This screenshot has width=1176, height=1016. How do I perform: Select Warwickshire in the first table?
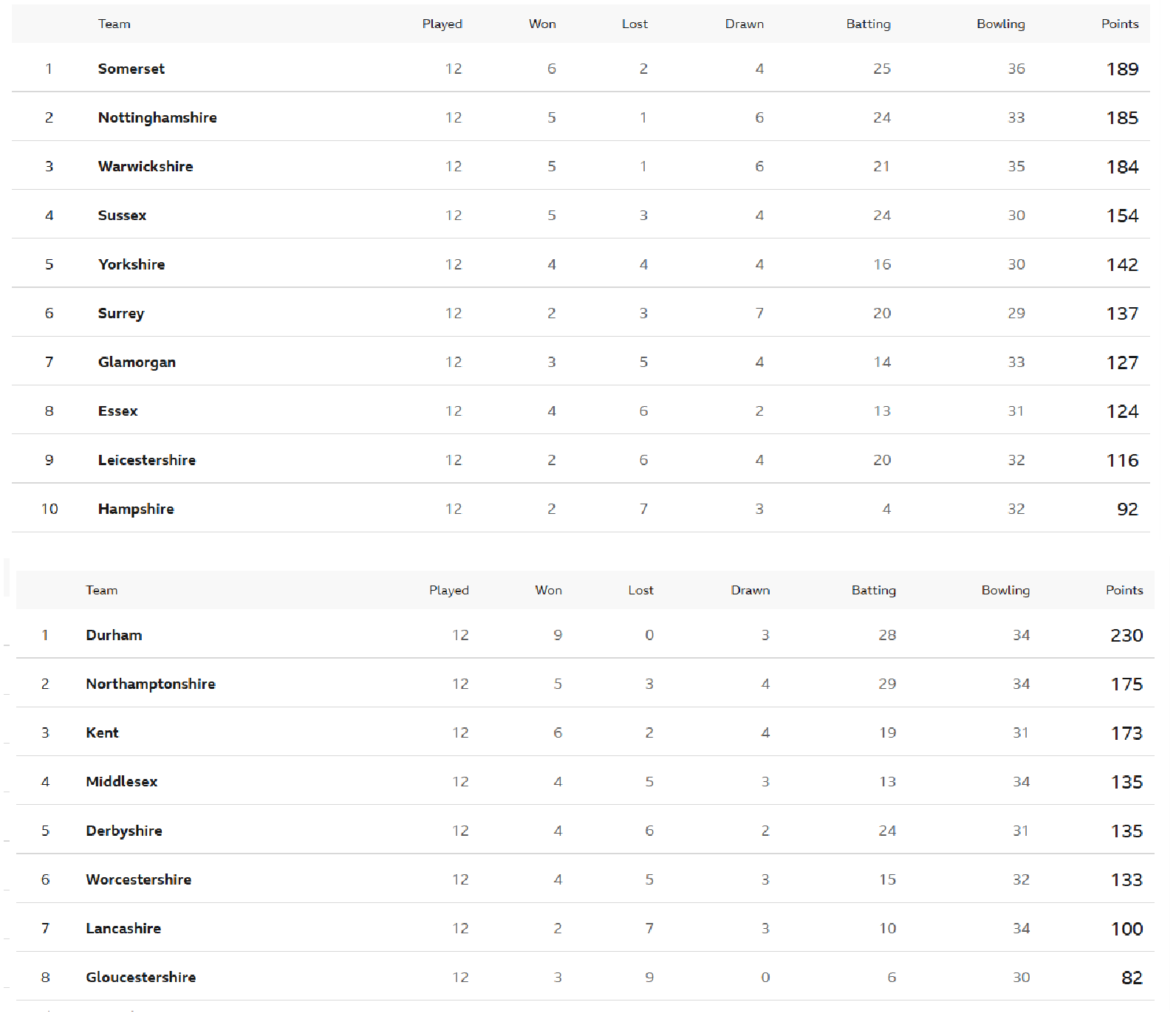pos(146,166)
